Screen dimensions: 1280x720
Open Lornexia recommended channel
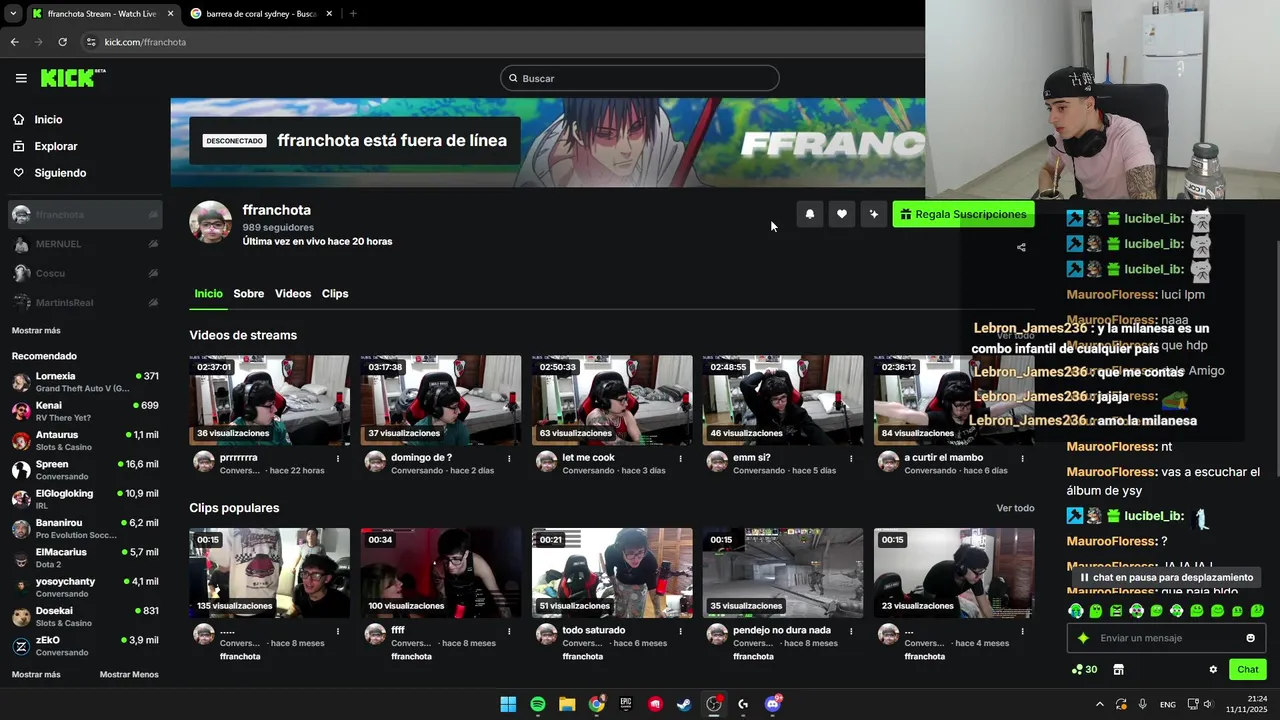click(85, 382)
